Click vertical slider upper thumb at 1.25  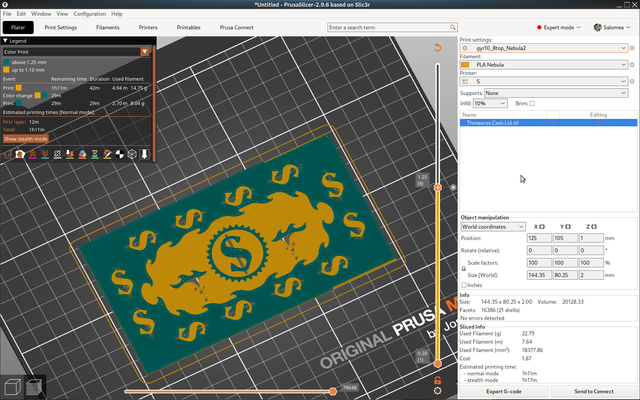438,187
